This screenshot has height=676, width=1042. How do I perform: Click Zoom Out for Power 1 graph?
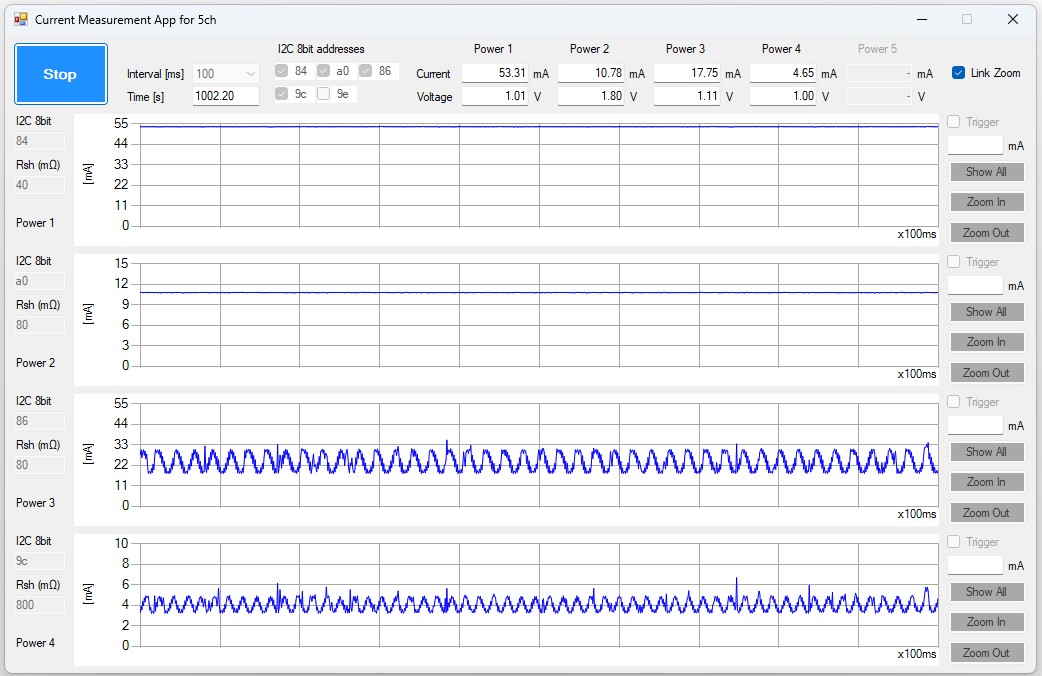pos(987,233)
